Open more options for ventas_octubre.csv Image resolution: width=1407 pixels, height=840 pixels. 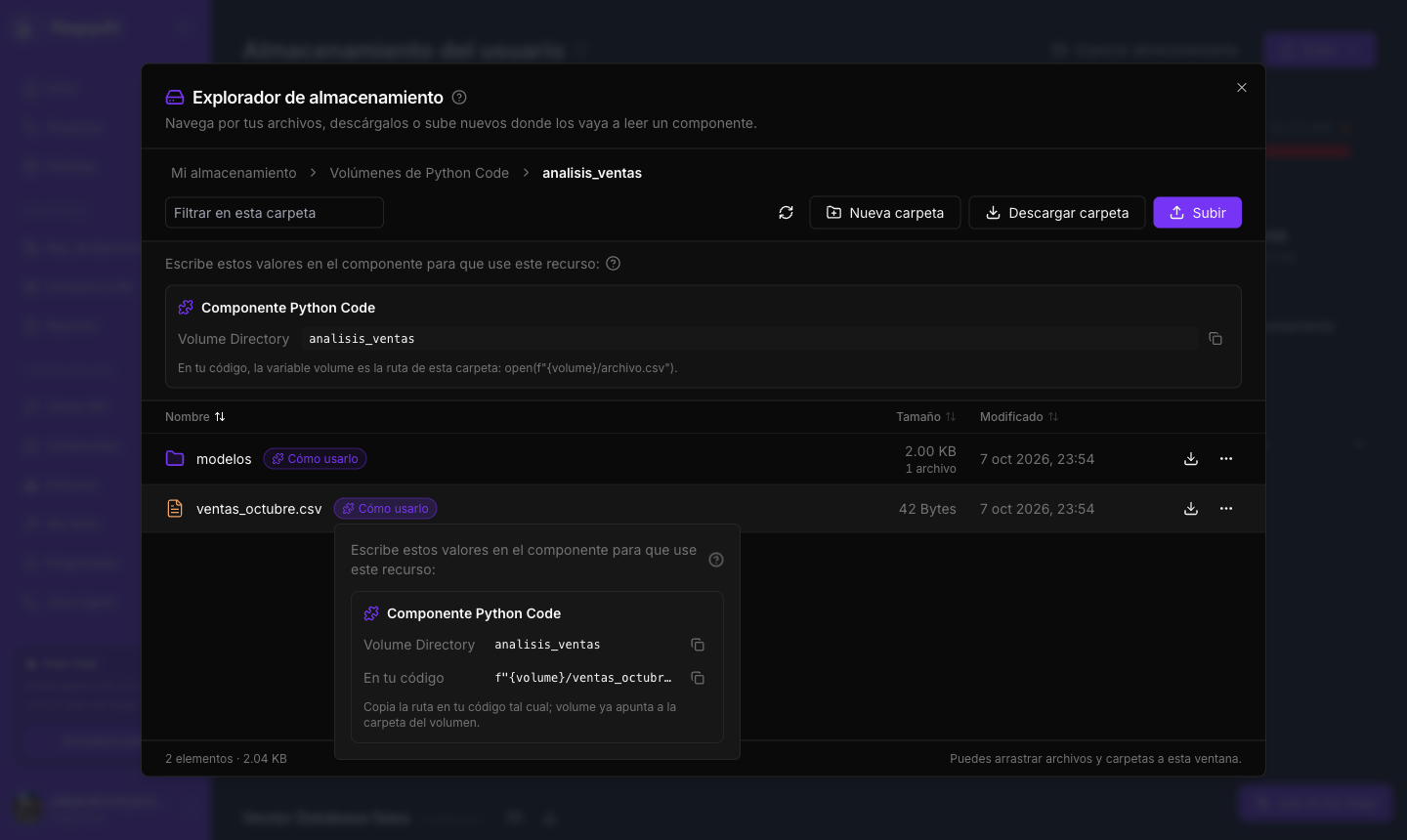[1226, 509]
